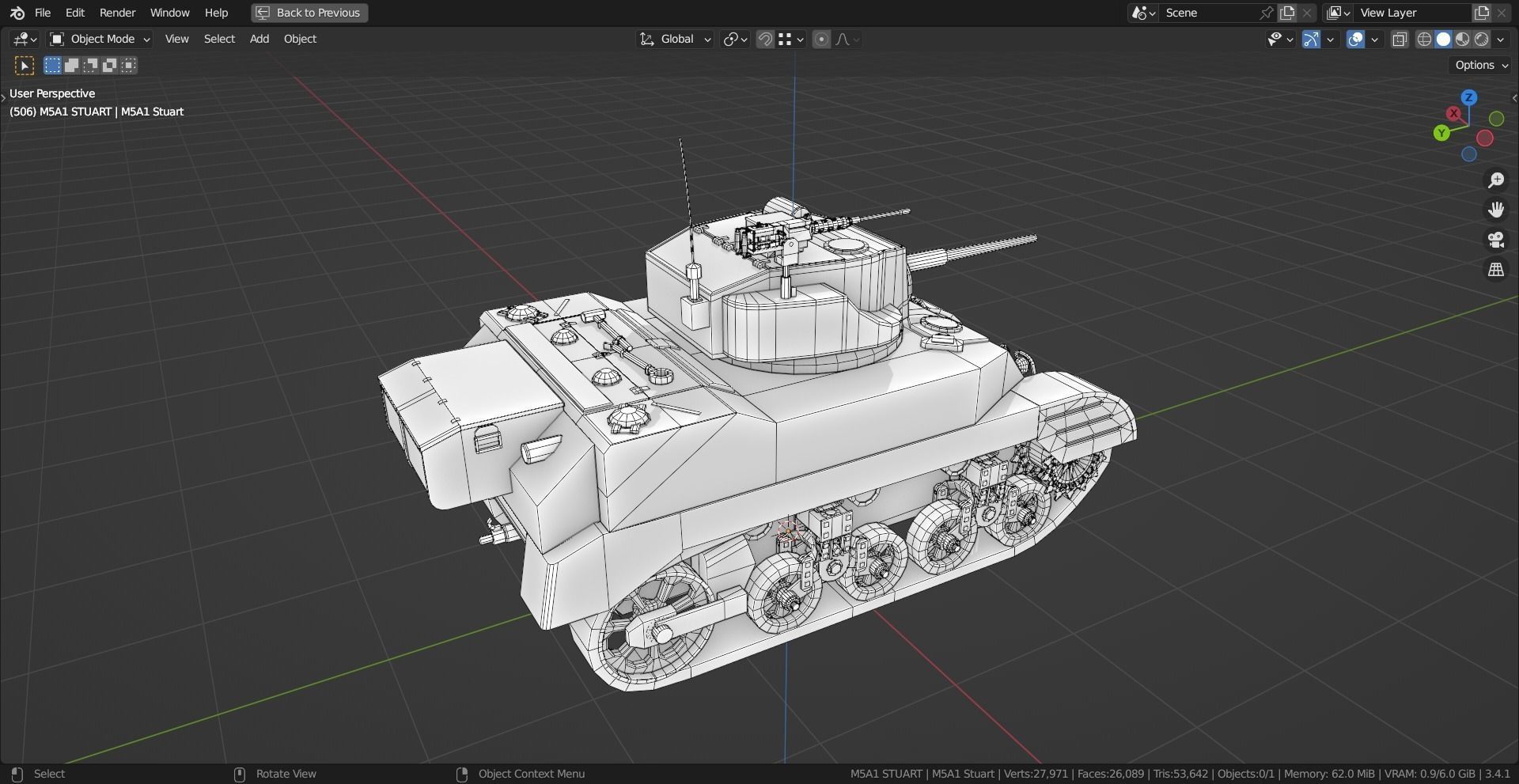Choose the Intersect selection mode icon
The height and width of the screenshot is (784, 1519).
coord(129,66)
